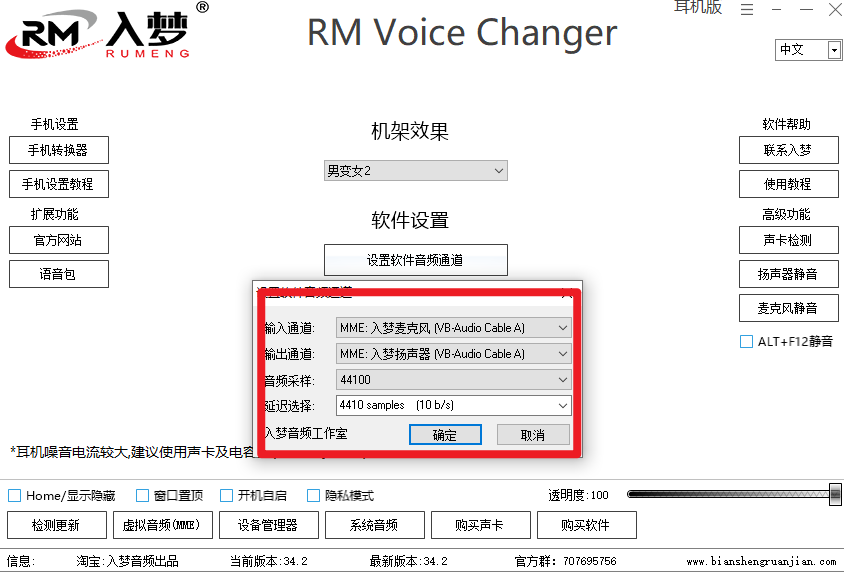This screenshot has height=572, width=844.
Task: Open 使用教程
Action: click(x=789, y=184)
